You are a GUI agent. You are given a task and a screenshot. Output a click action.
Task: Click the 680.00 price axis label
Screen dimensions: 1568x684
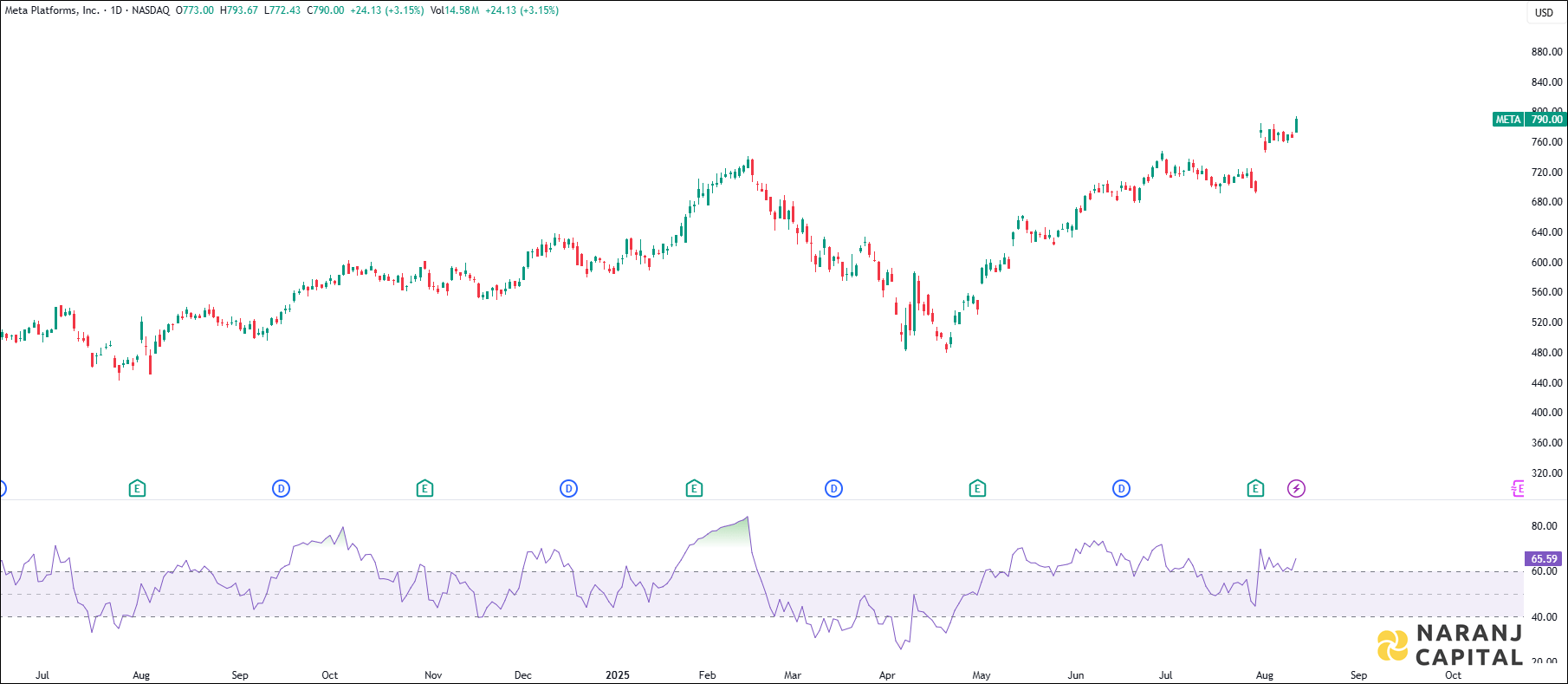pos(1547,202)
